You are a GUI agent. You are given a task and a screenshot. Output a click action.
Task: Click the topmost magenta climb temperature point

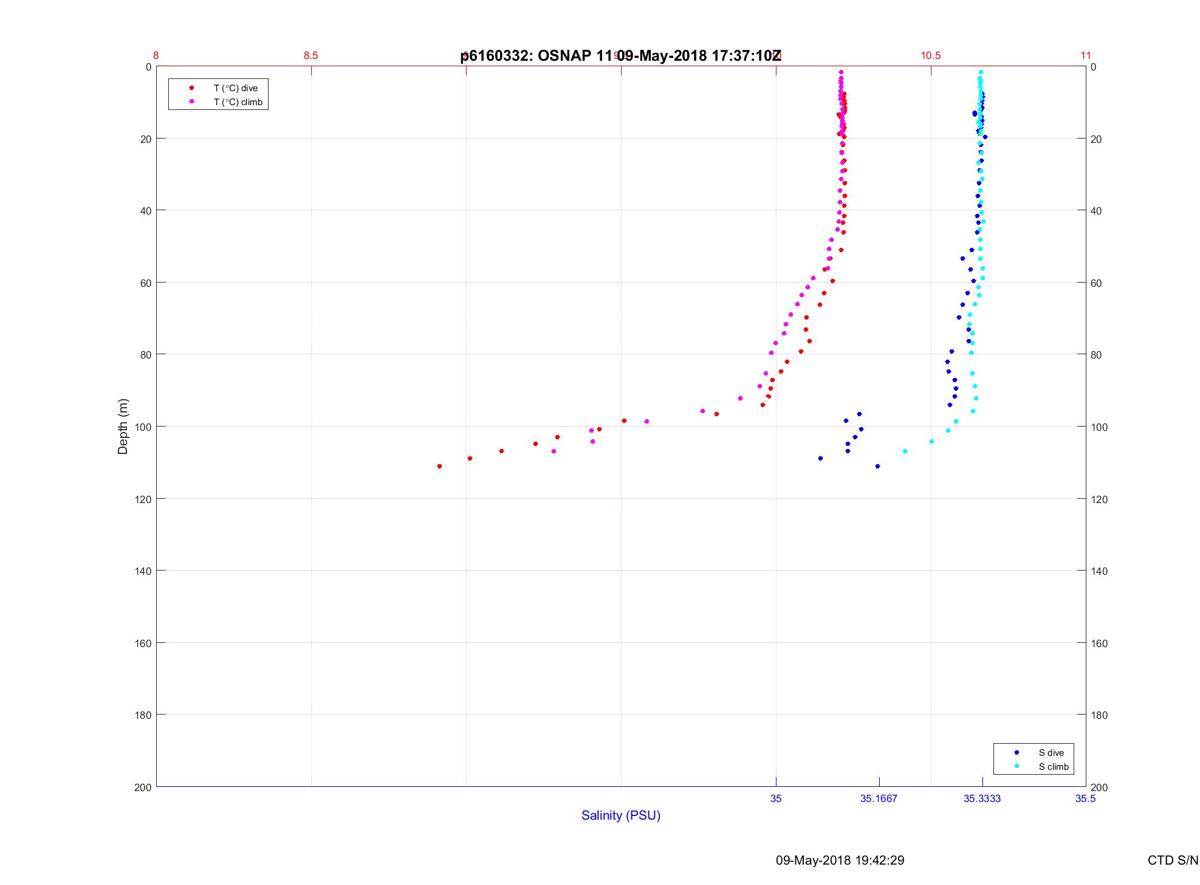[x=841, y=72]
